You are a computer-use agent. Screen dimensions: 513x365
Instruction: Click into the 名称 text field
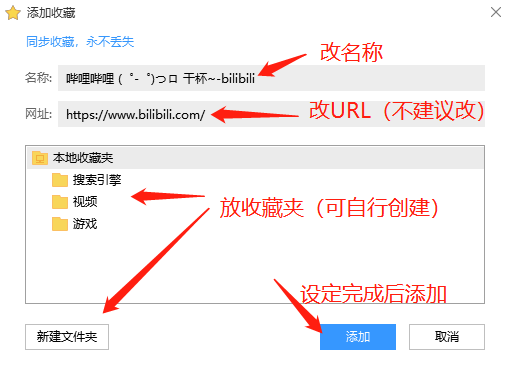coord(271,78)
